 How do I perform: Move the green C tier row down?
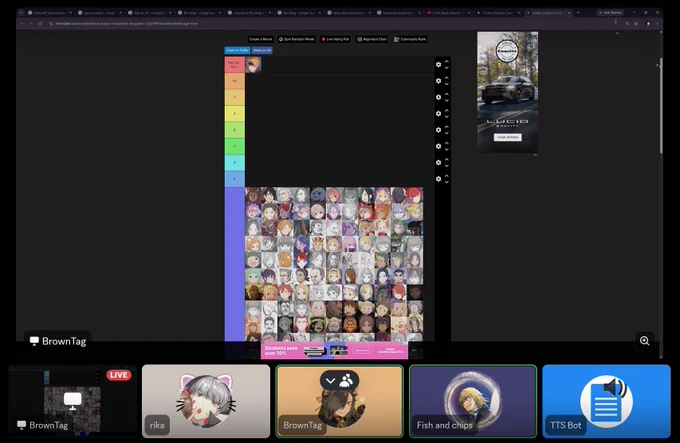click(447, 149)
